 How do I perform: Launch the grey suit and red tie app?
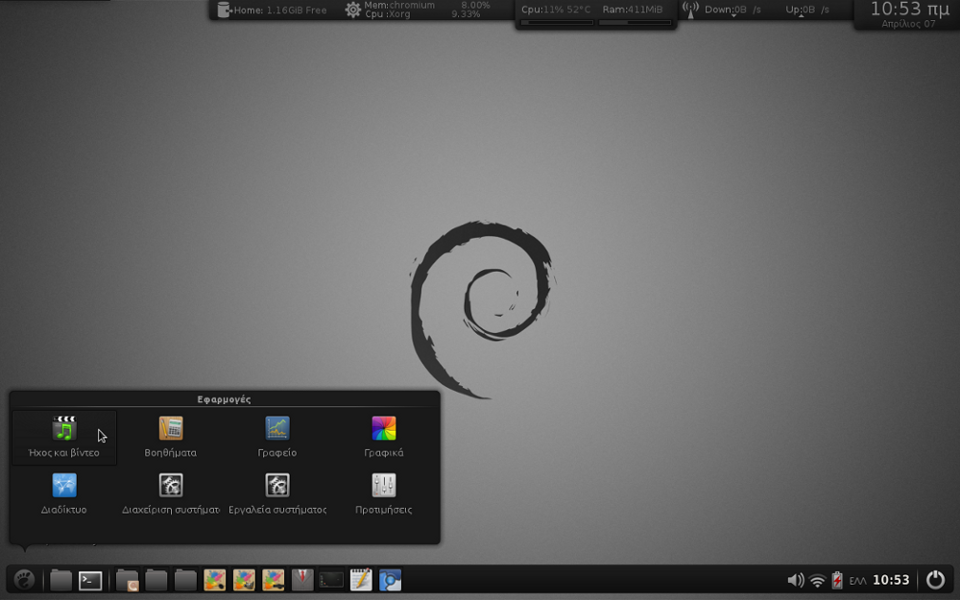pos(302,580)
